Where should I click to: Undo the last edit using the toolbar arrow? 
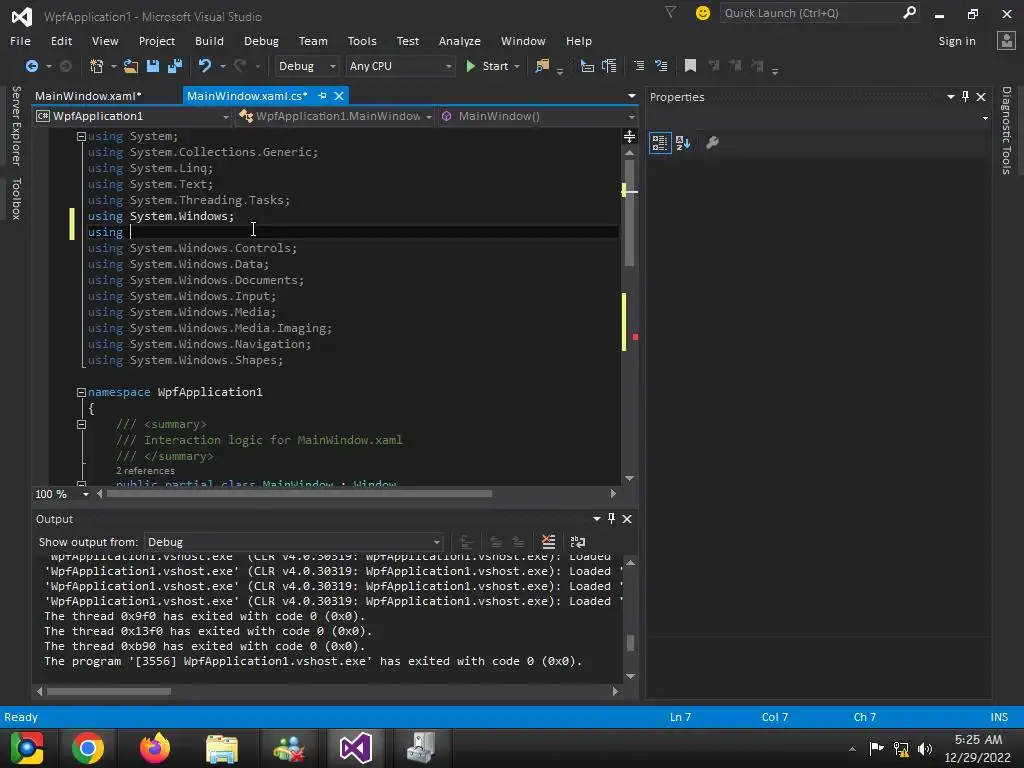[x=205, y=66]
